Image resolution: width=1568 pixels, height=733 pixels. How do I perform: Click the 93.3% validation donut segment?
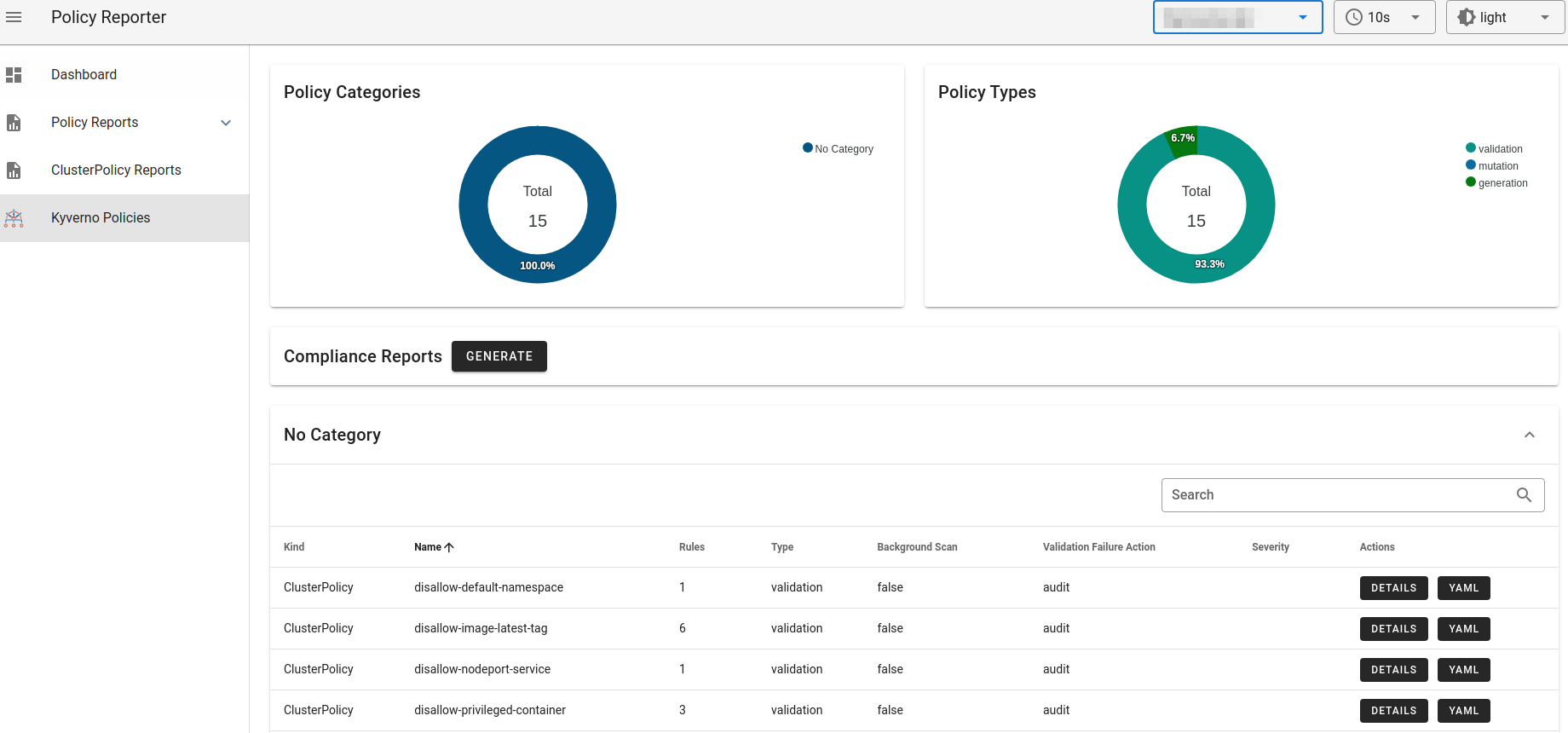1209,264
